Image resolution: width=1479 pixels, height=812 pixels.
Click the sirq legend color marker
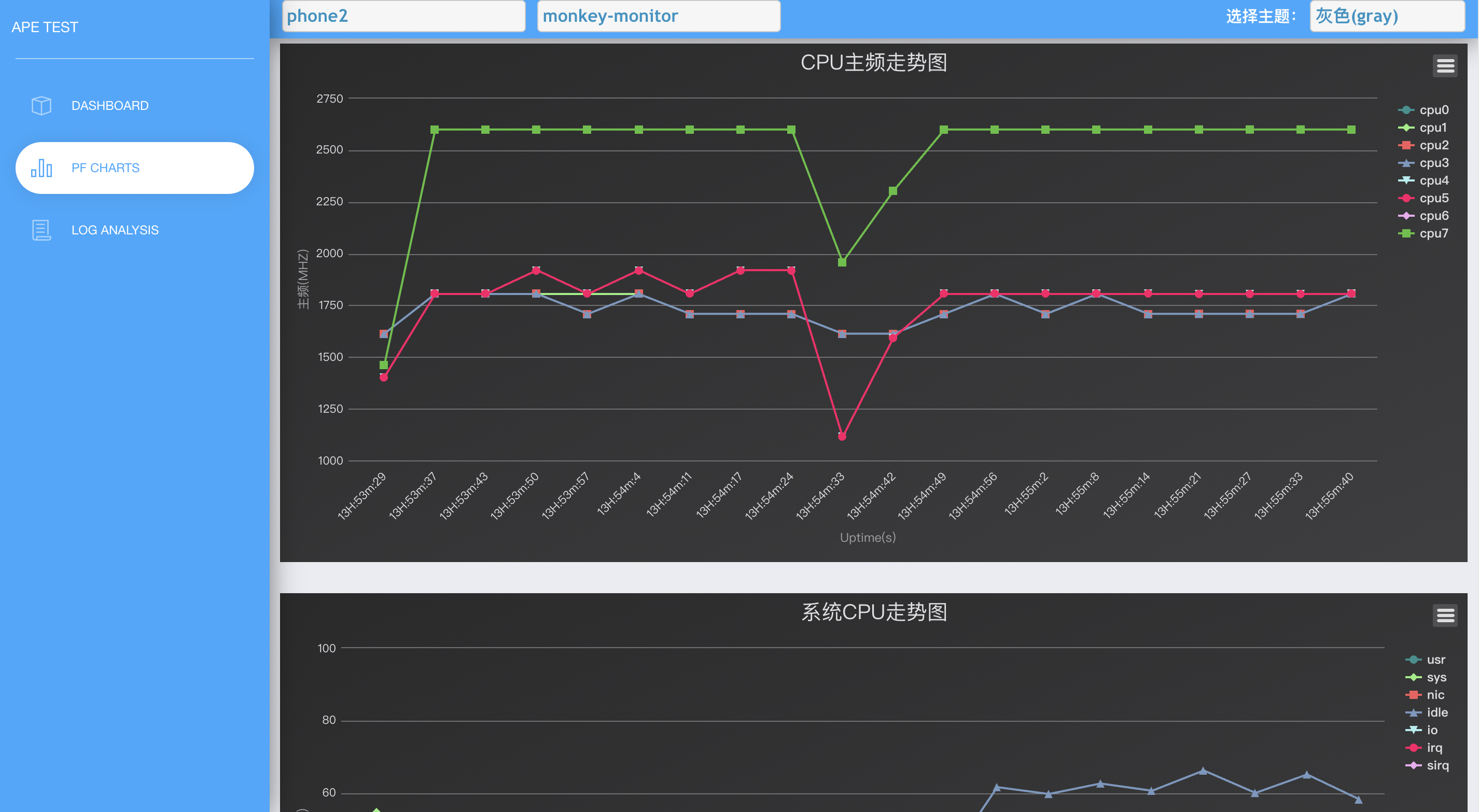[x=1413, y=765]
